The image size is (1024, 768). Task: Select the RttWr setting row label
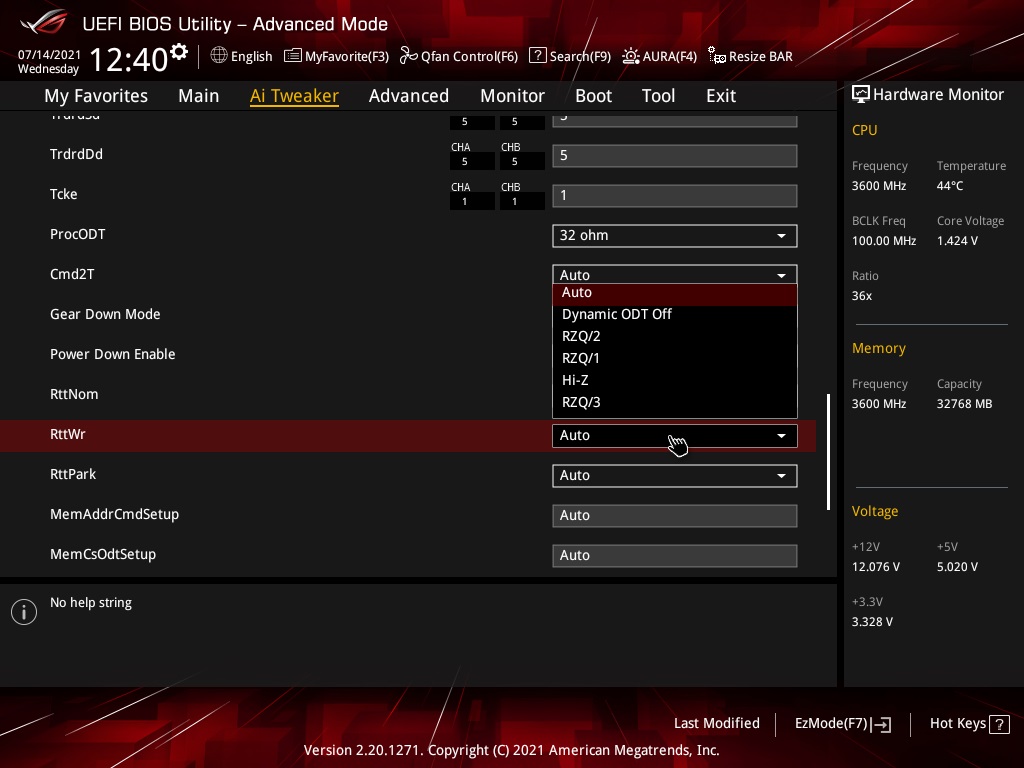pyautogui.click(x=68, y=434)
